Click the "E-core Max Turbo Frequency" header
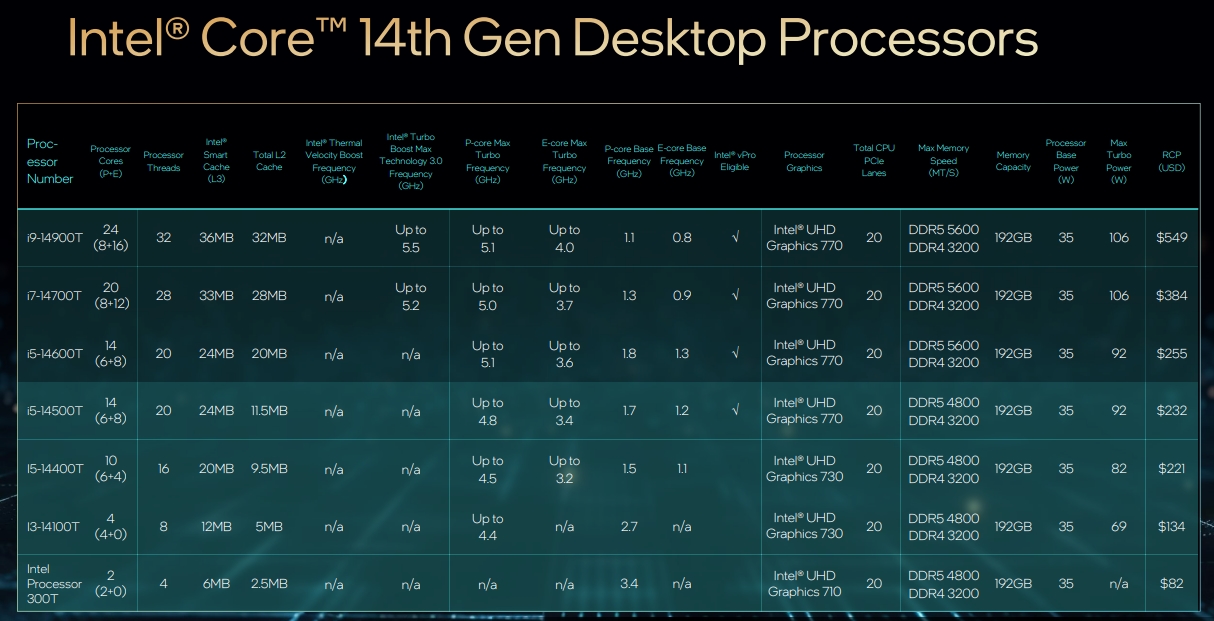The image size is (1214, 621). click(x=564, y=161)
